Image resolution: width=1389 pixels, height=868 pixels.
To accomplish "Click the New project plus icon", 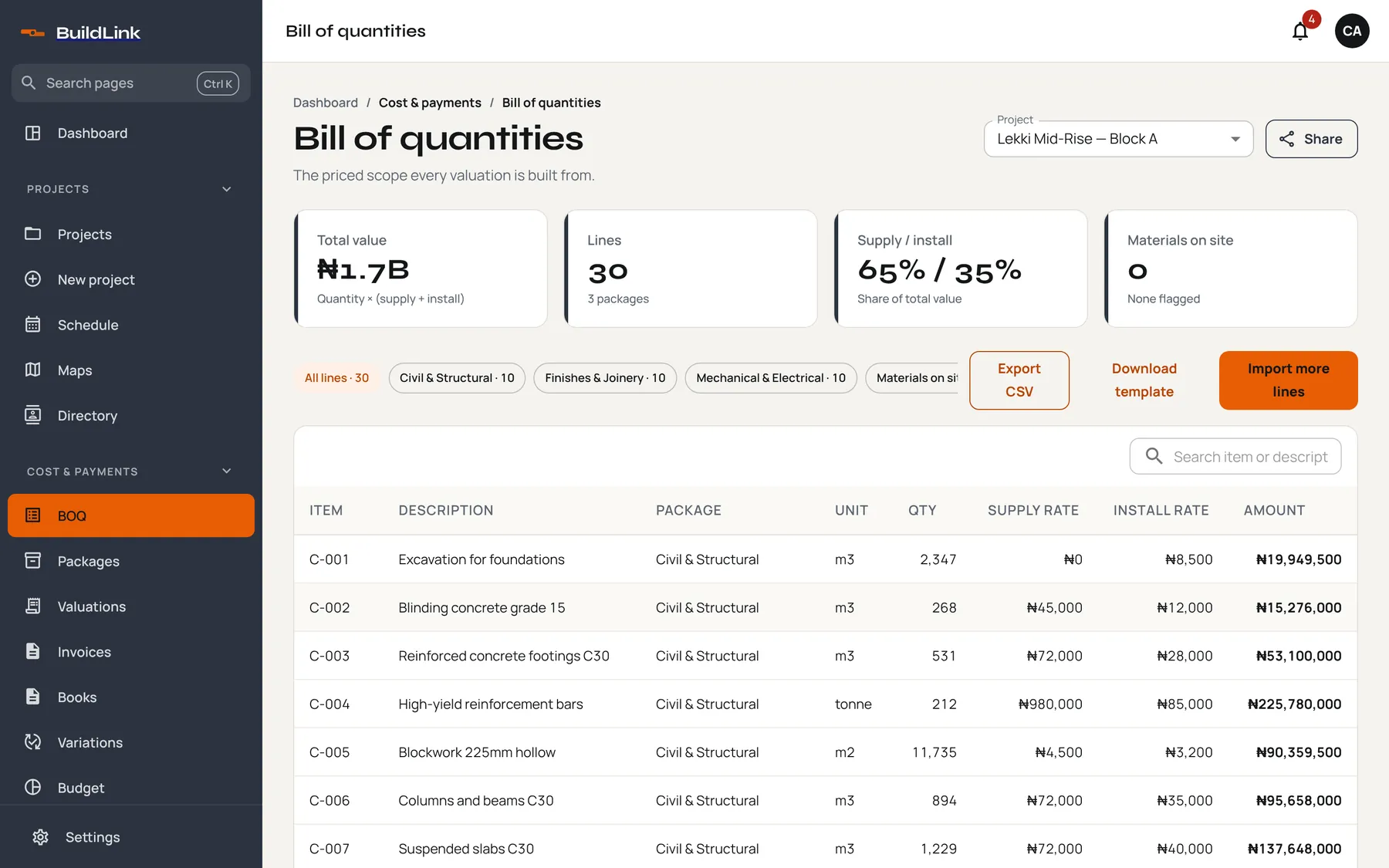I will pos(32,279).
